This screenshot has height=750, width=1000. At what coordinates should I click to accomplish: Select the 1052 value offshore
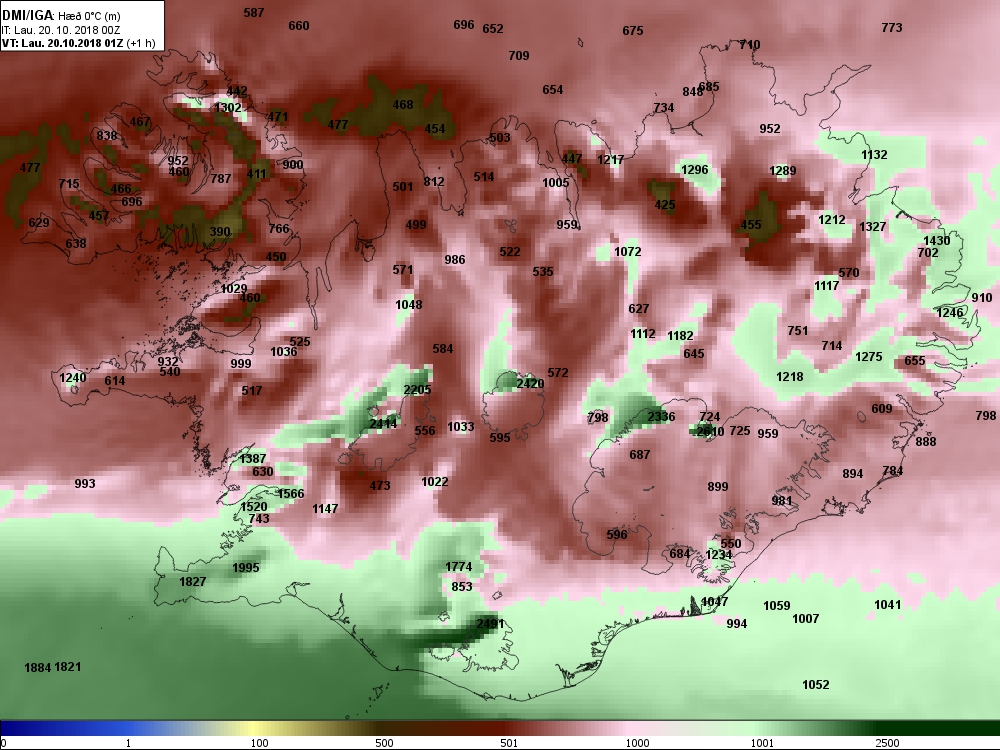[816, 685]
